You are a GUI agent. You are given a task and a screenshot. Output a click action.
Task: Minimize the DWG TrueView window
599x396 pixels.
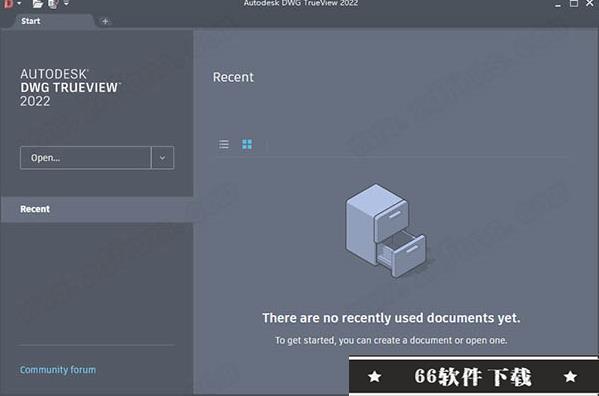(558, 4)
